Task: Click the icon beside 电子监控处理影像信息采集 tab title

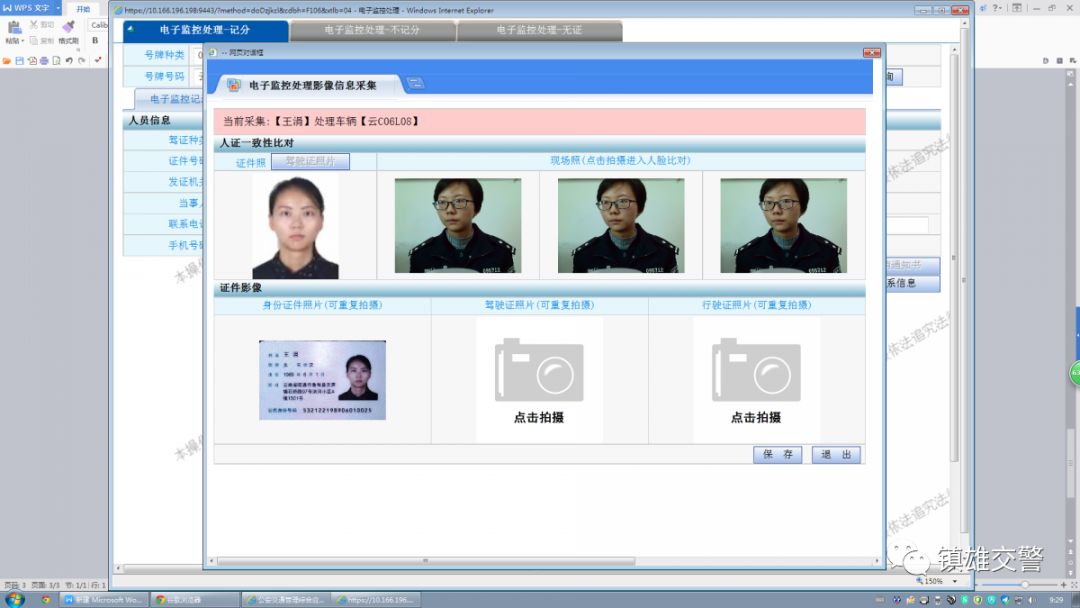Action: coord(233,85)
